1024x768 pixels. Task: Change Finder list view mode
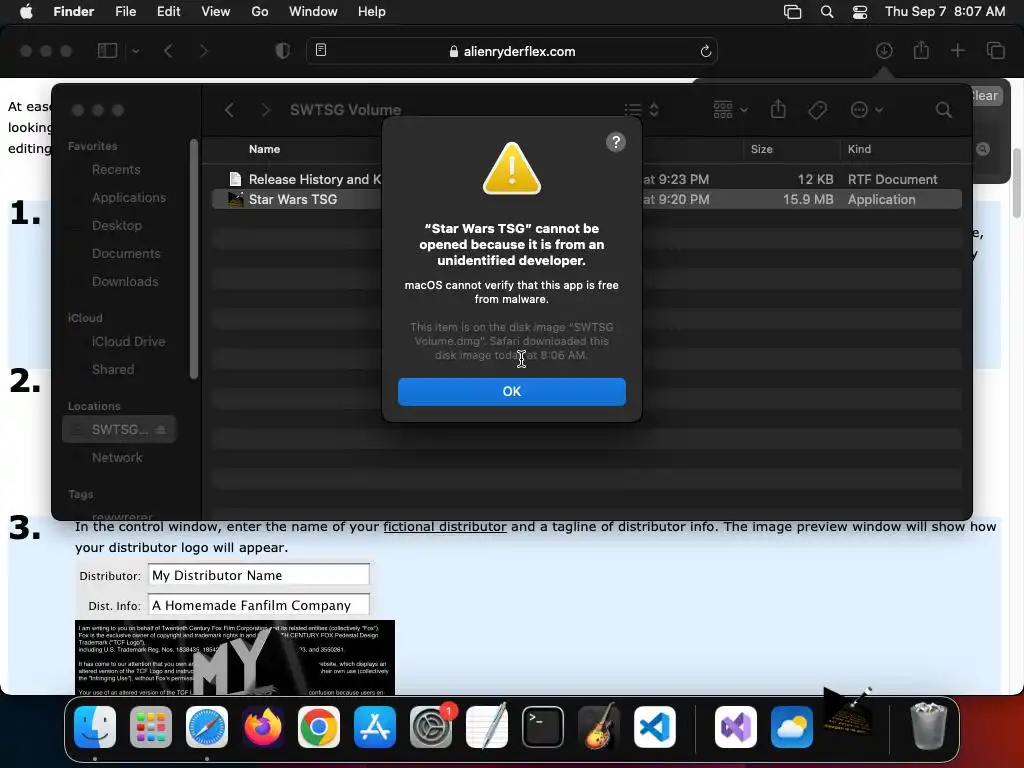click(x=641, y=110)
